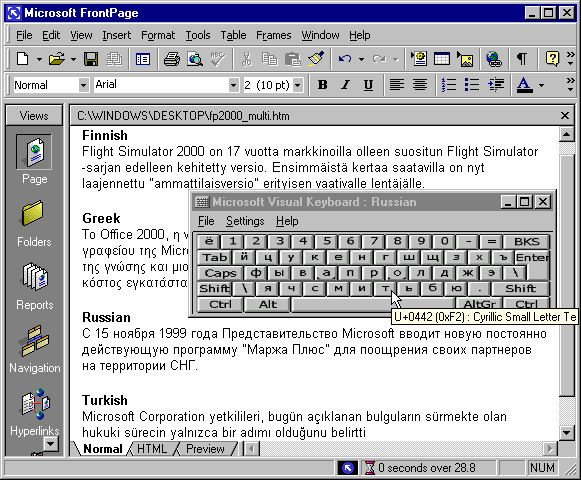
Task: Click the Print toolbar icon
Action: [172, 59]
